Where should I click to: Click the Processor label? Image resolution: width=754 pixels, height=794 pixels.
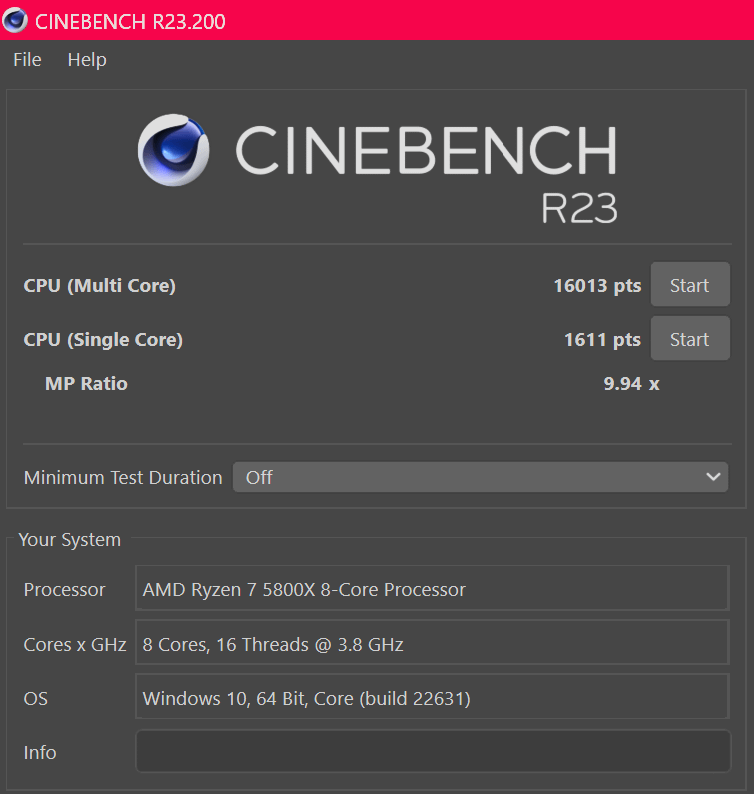[x=64, y=589]
